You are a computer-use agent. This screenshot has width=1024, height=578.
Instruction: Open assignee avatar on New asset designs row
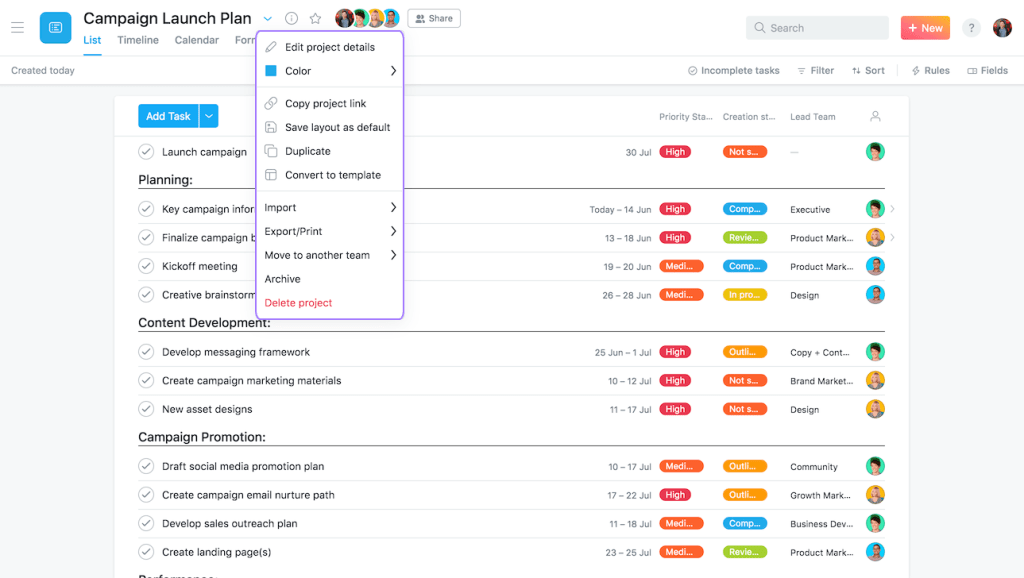[875, 409]
